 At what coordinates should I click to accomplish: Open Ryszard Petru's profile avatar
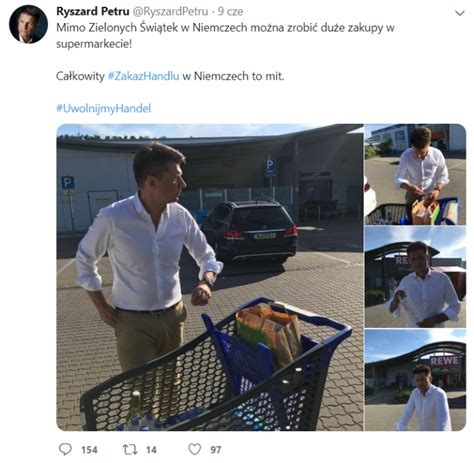click(28, 24)
